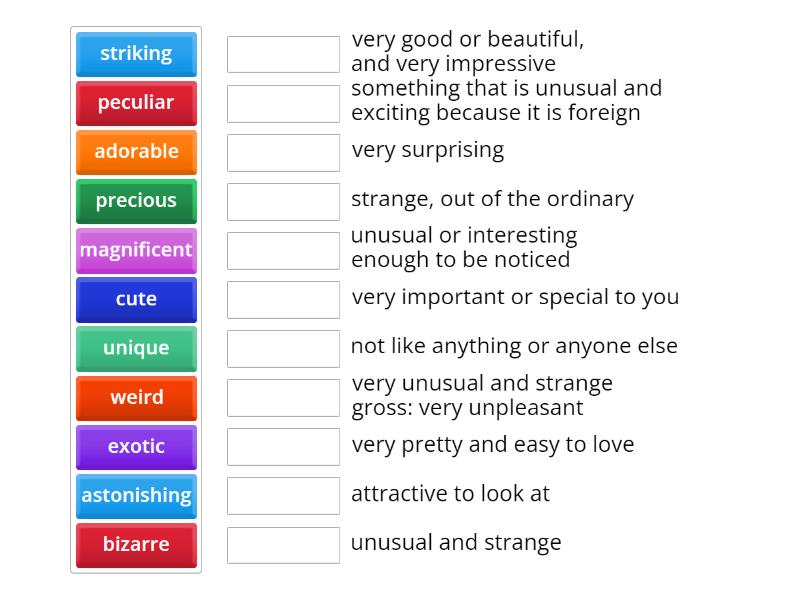Select the red 'peculiar' tile
Screen dimensions: 800x600
coord(136,103)
